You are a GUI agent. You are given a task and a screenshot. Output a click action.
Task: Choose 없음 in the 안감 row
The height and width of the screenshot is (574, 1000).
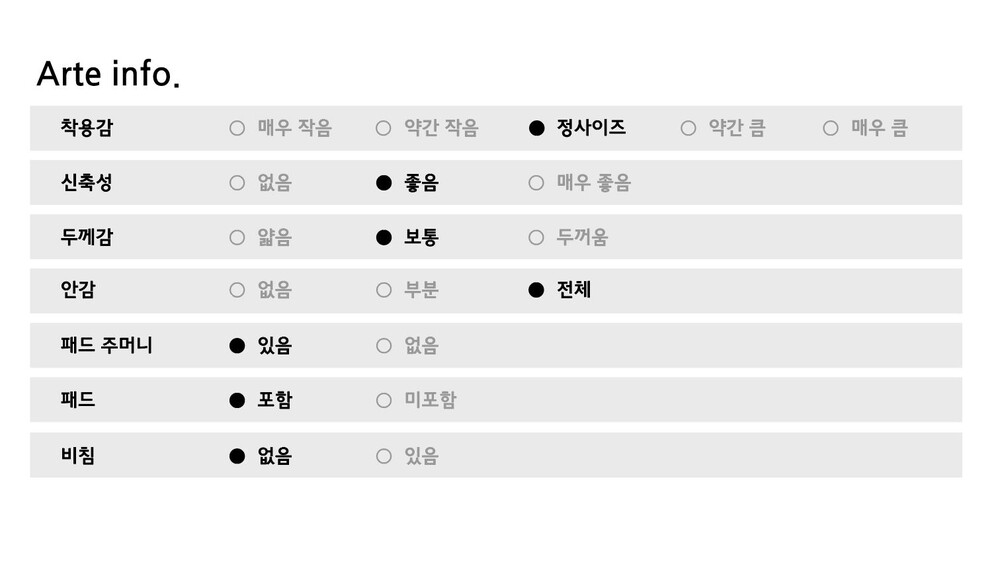pyautogui.click(x=237, y=290)
